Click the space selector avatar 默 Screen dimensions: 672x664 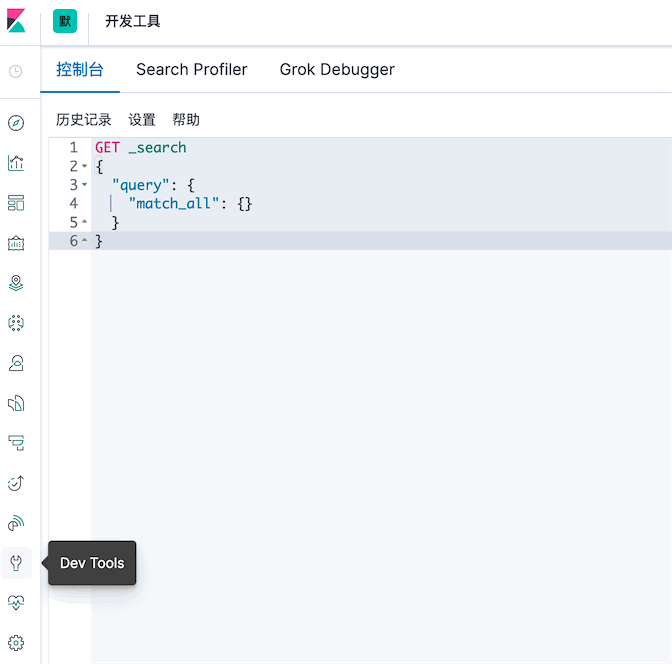click(x=65, y=21)
